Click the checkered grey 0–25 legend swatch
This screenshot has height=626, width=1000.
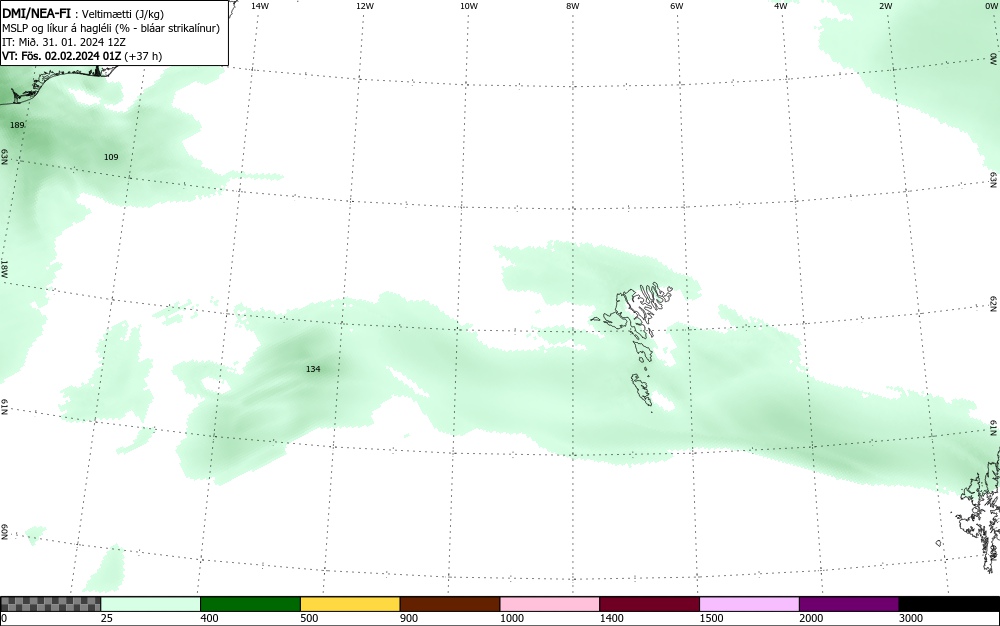coord(50,604)
